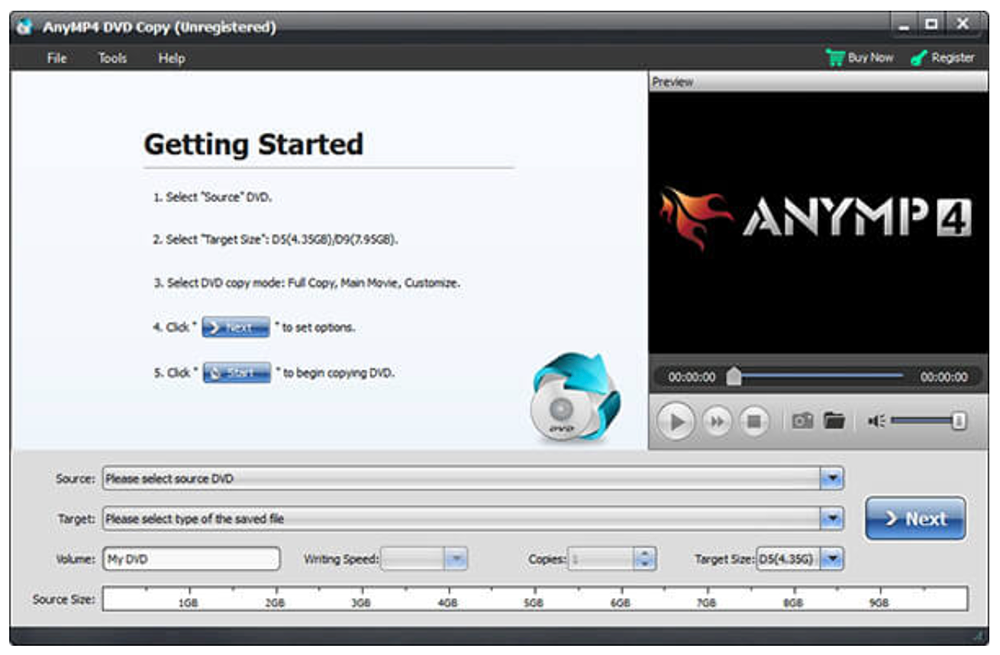The height and width of the screenshot is (655, 1000).
Task: Click the window resize grip corner
Action: coord(980,636)
